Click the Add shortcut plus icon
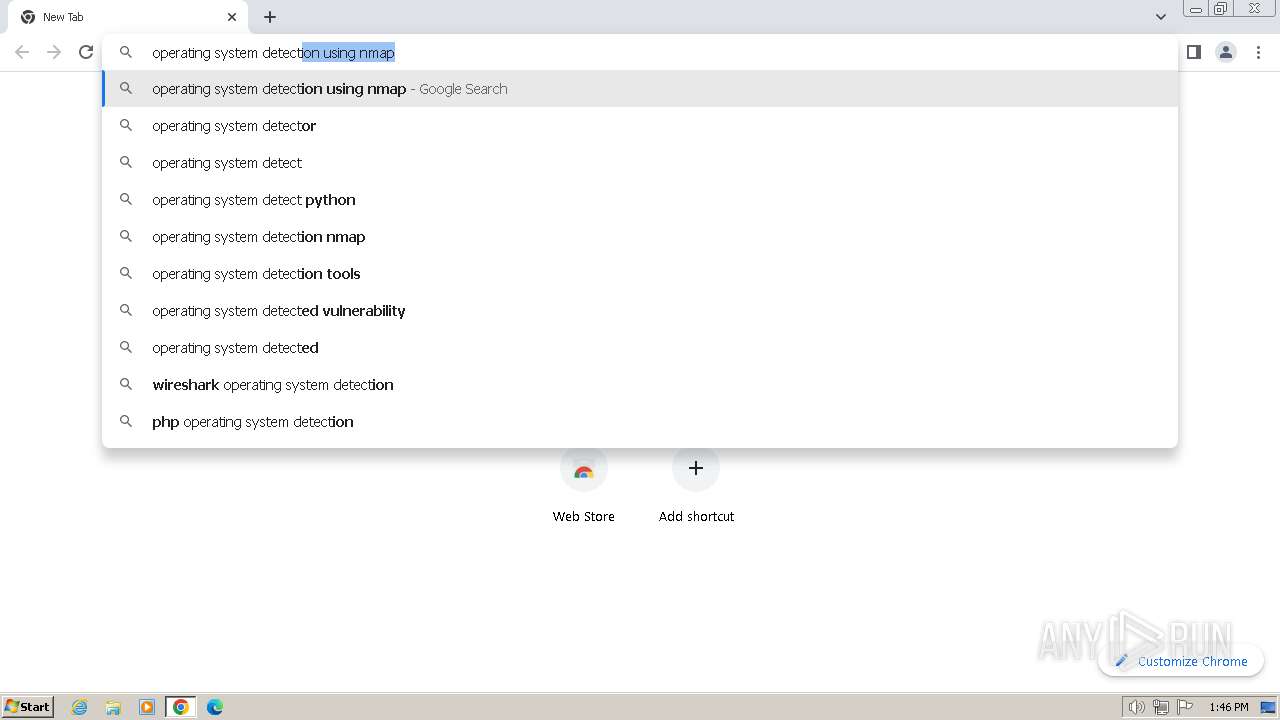The height and width of the screenshot is (720, 1280). [x=696, y=468]
